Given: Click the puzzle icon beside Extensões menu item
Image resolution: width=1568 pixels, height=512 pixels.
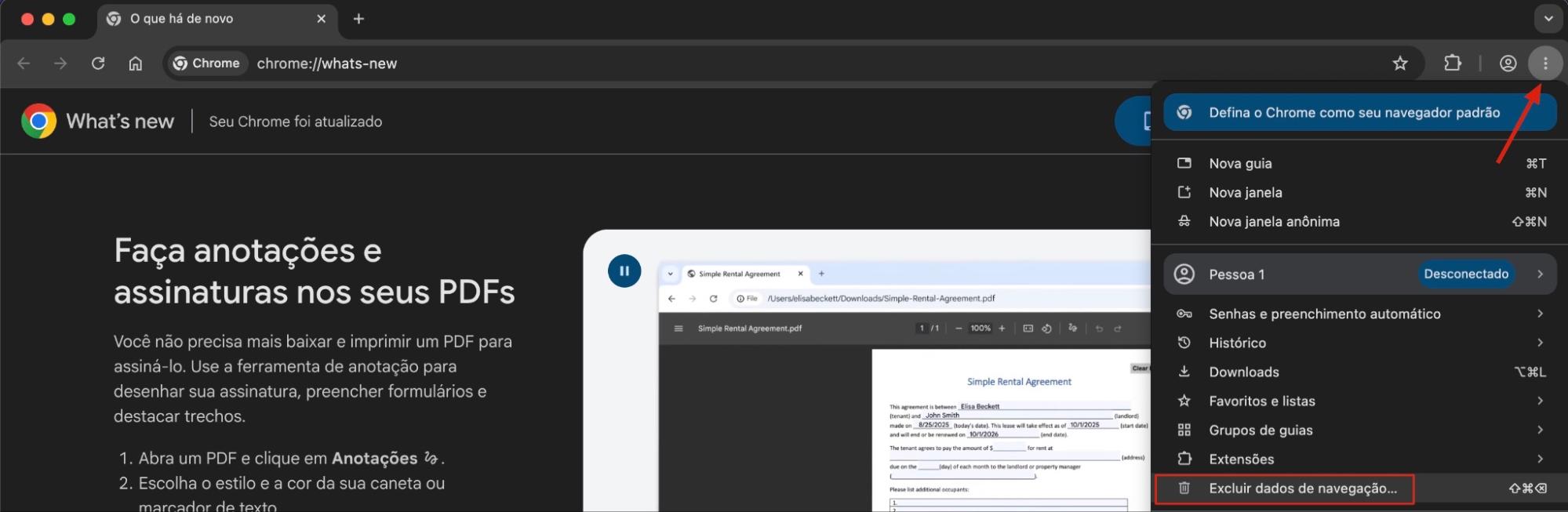Looking at the screenshot, I should coord(1184,459).
